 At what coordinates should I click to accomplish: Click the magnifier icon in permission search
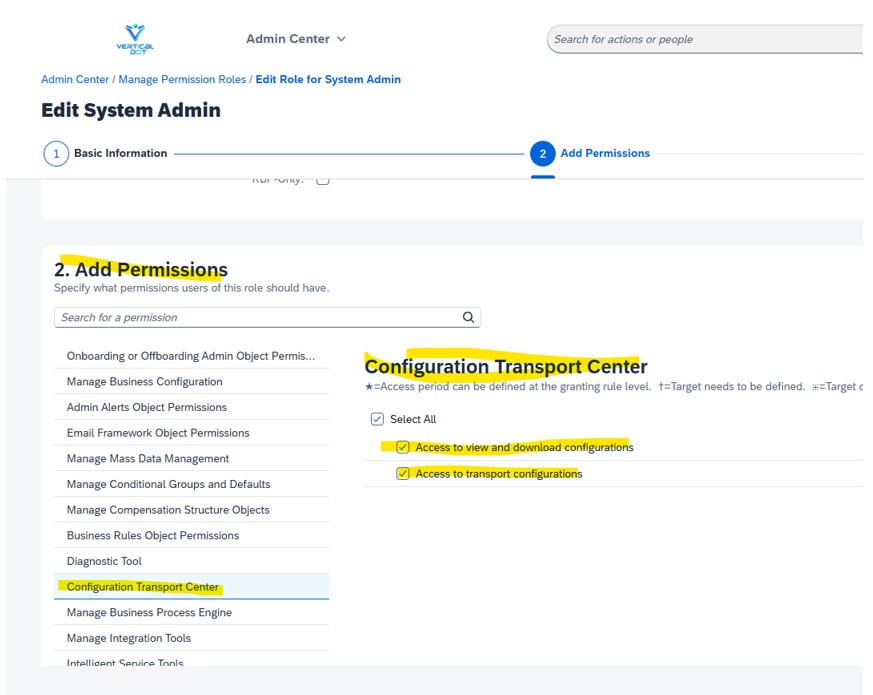tap(468, 317)
